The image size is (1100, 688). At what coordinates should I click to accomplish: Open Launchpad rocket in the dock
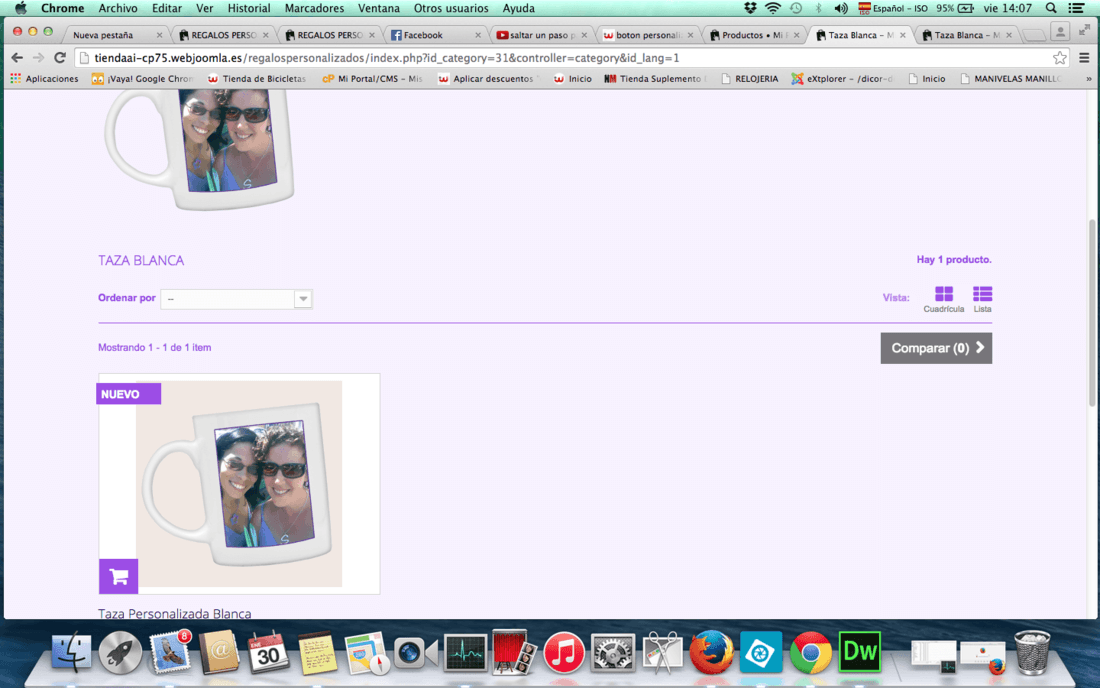(120, 653)
